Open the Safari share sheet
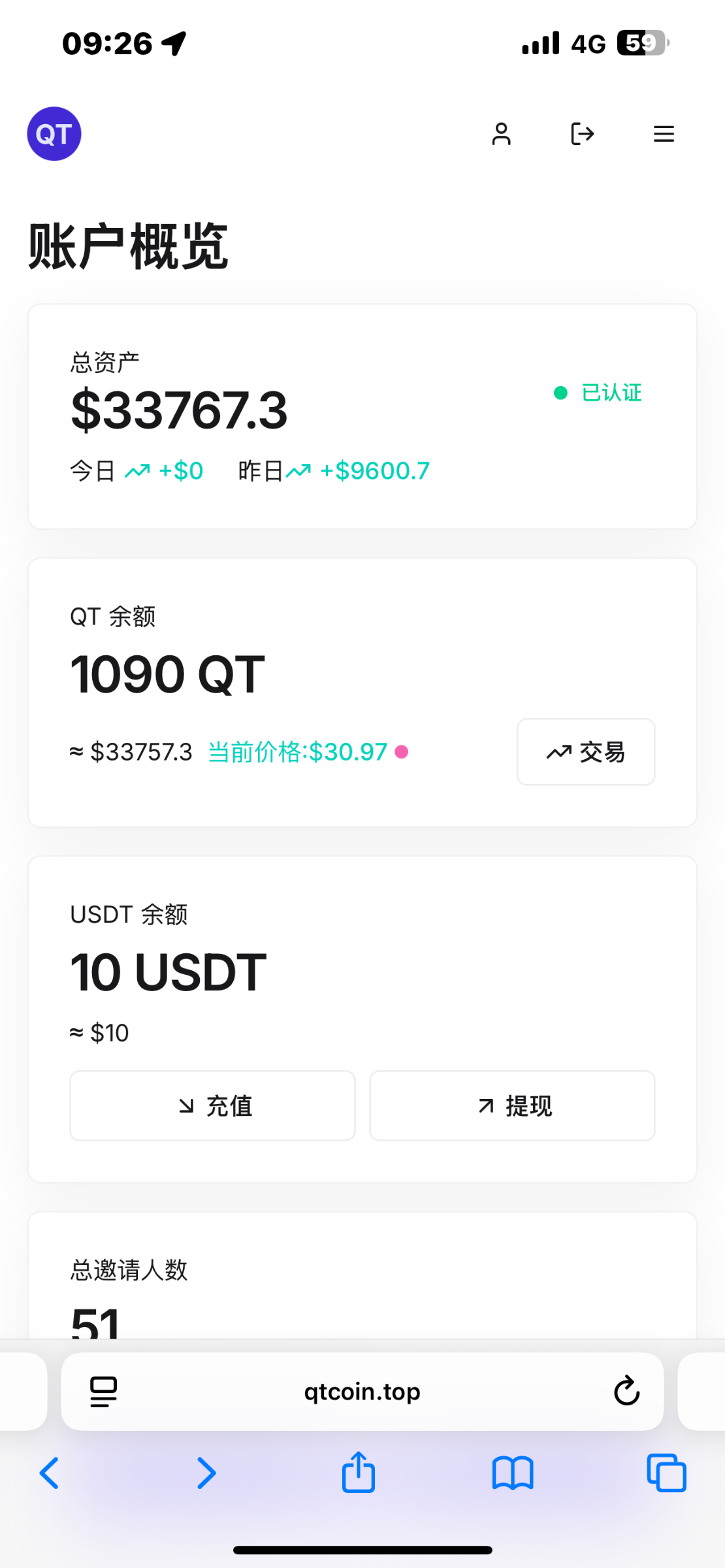The image size is (725, 1568). point(359,1472)
